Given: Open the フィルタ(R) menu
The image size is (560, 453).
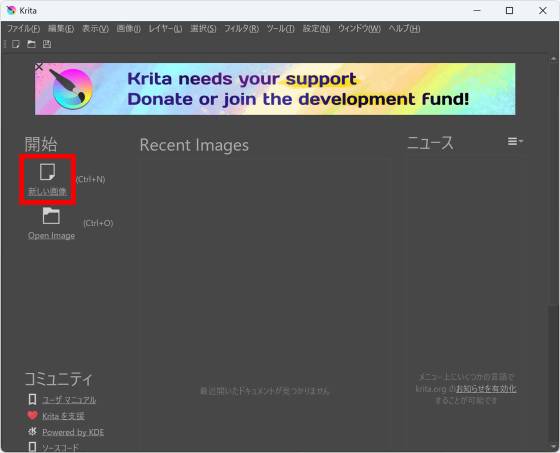Looking at the screenshot, I should (x=241, y=29).
